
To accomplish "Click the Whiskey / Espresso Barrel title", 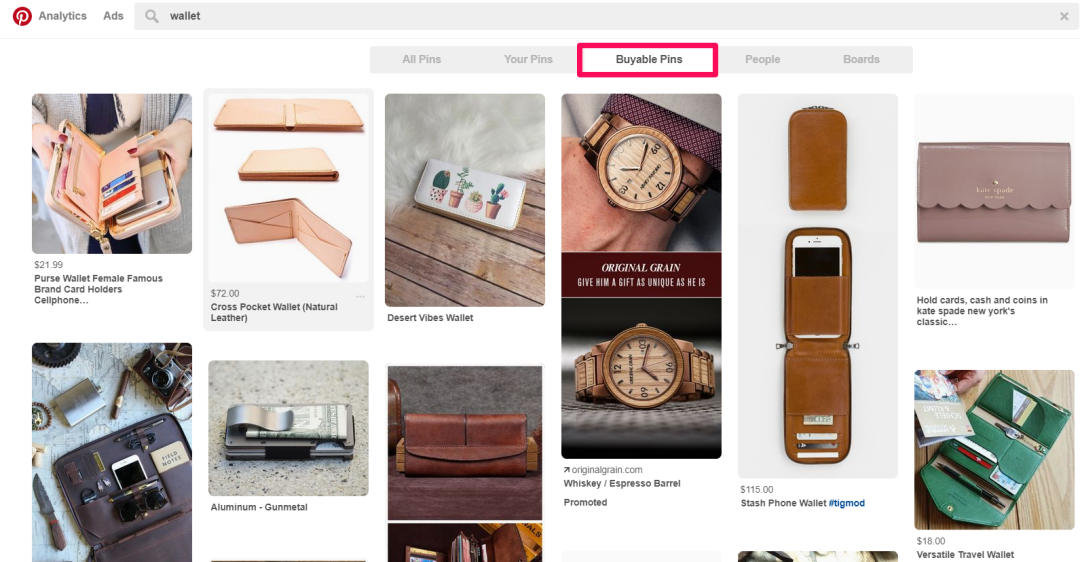I will click(x=622, y=483).
